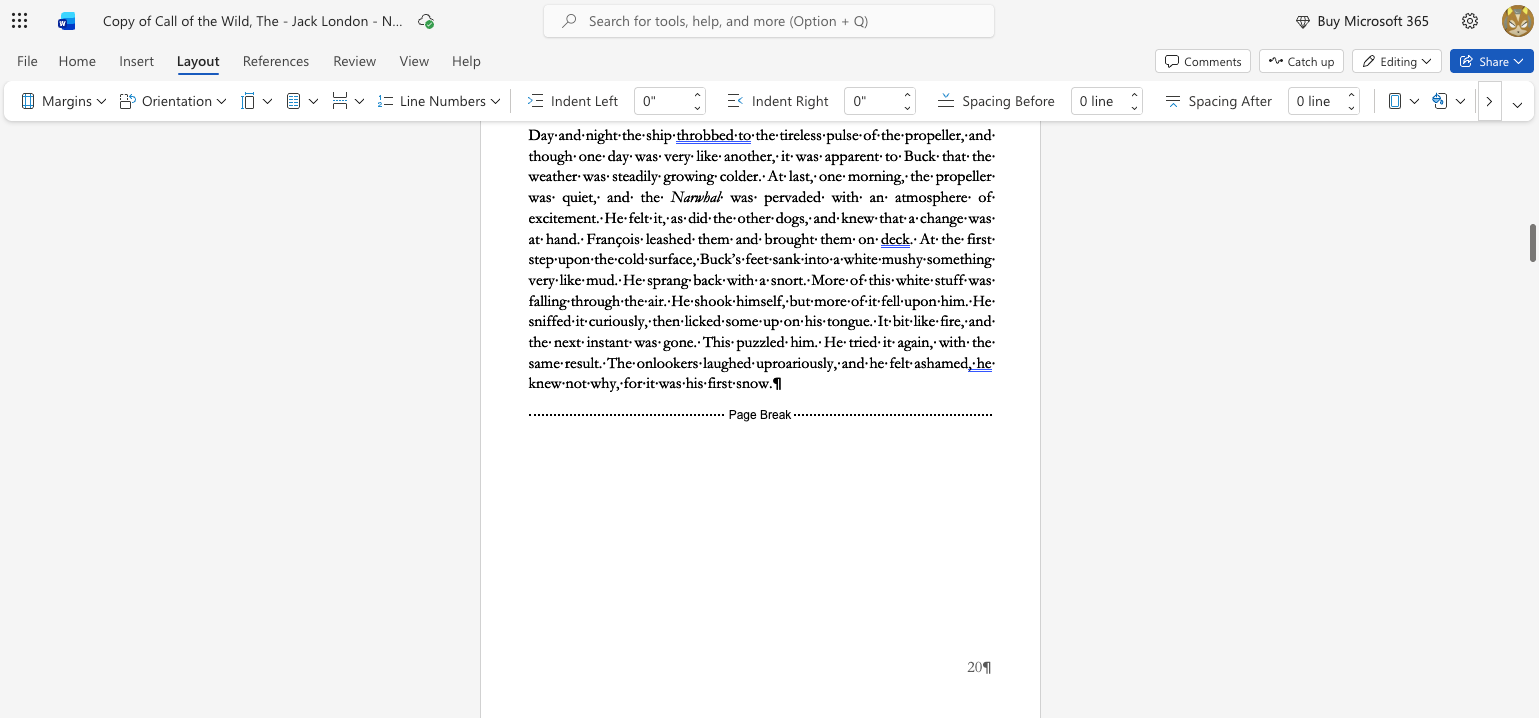Check the cloud save status icon
This screenshot has width=1539, height=718.
pos(426,21)
